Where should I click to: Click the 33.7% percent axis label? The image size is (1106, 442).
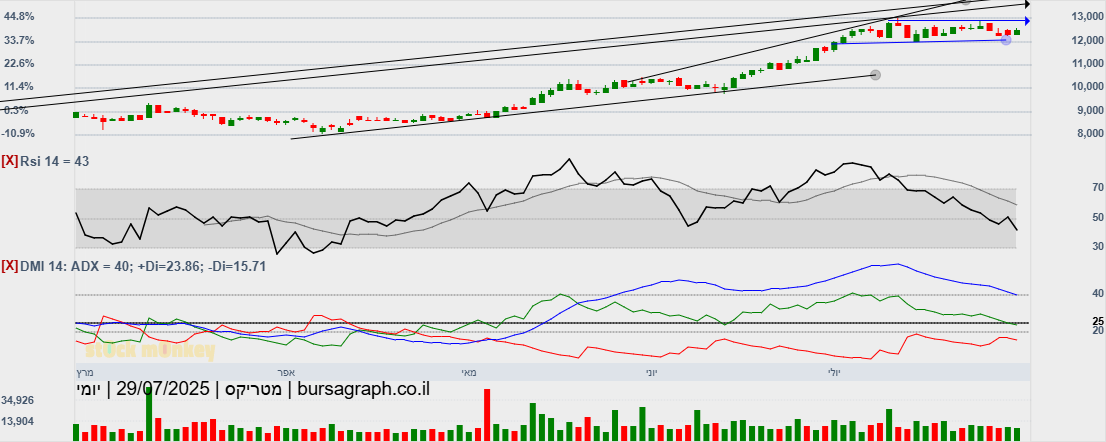tap(18, 40)
